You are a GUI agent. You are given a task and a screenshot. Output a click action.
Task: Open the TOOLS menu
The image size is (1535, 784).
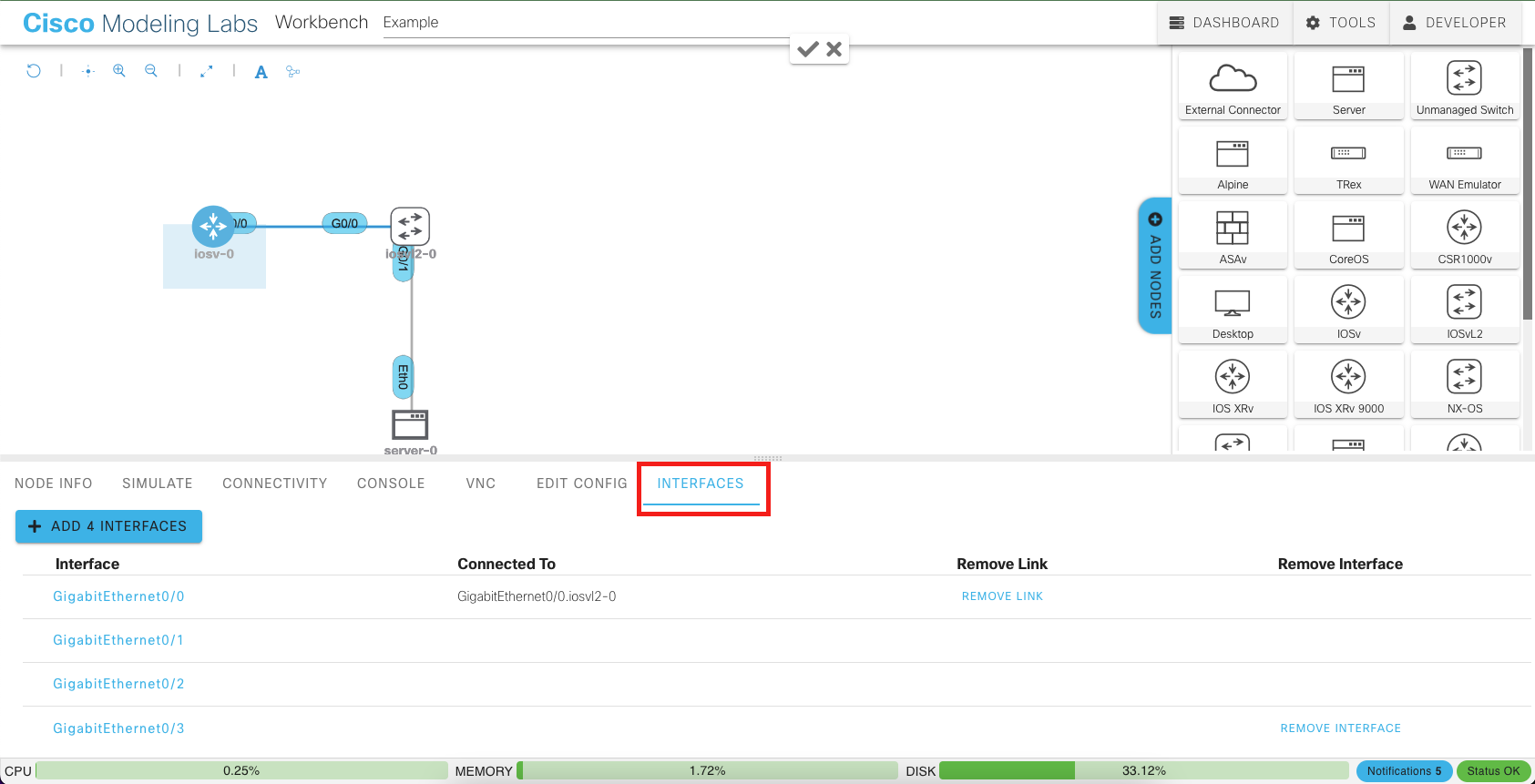[x=1341, y=23]
